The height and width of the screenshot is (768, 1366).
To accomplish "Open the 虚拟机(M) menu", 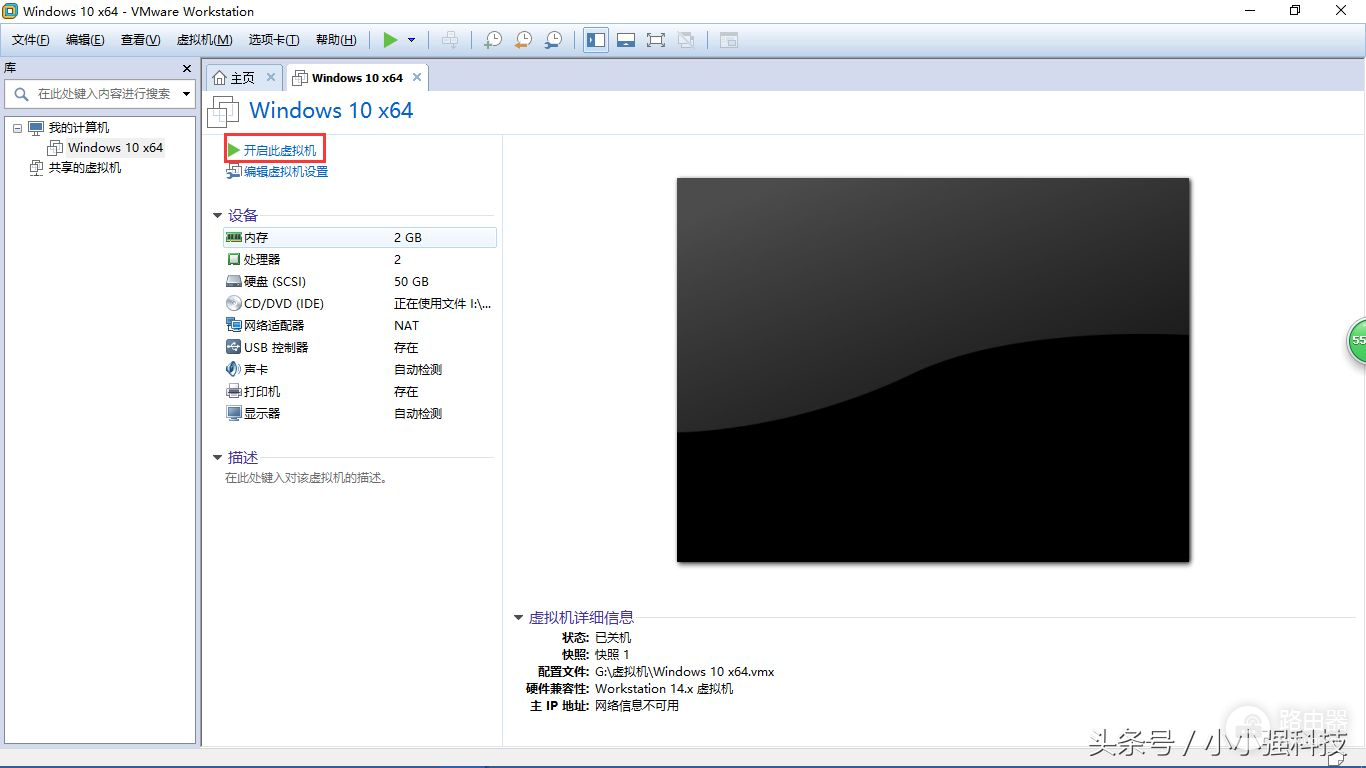I will pos(204,40).
